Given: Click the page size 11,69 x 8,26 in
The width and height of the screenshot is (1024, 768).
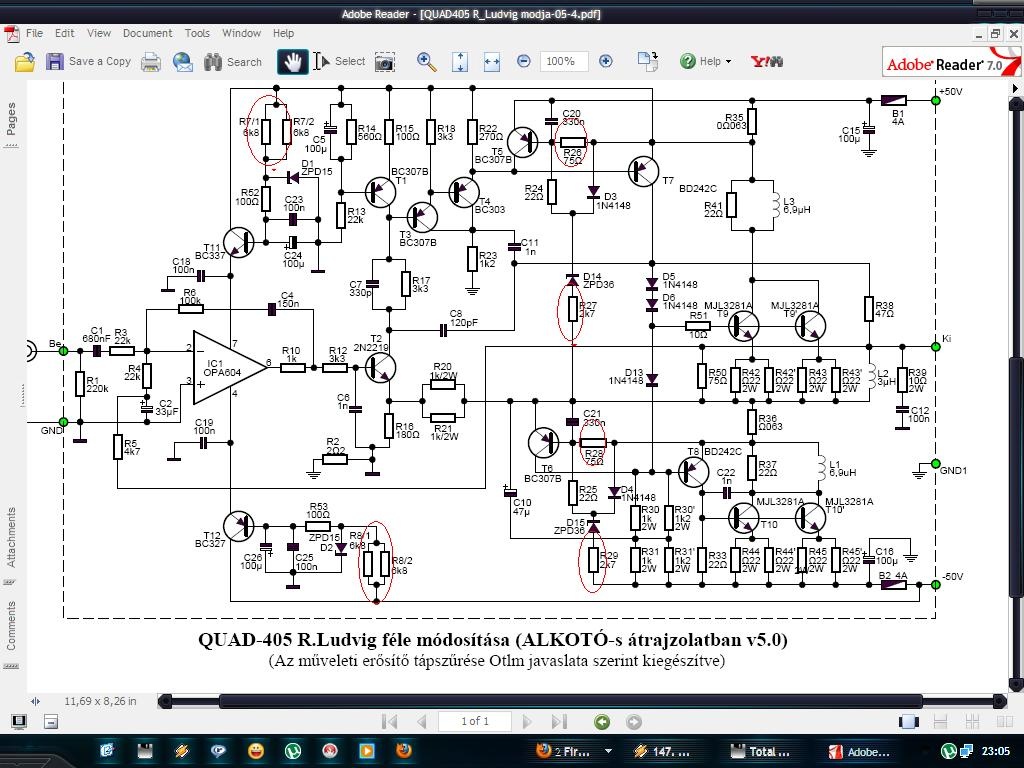Looking at the screenshot, I should (x=100, y=701).
